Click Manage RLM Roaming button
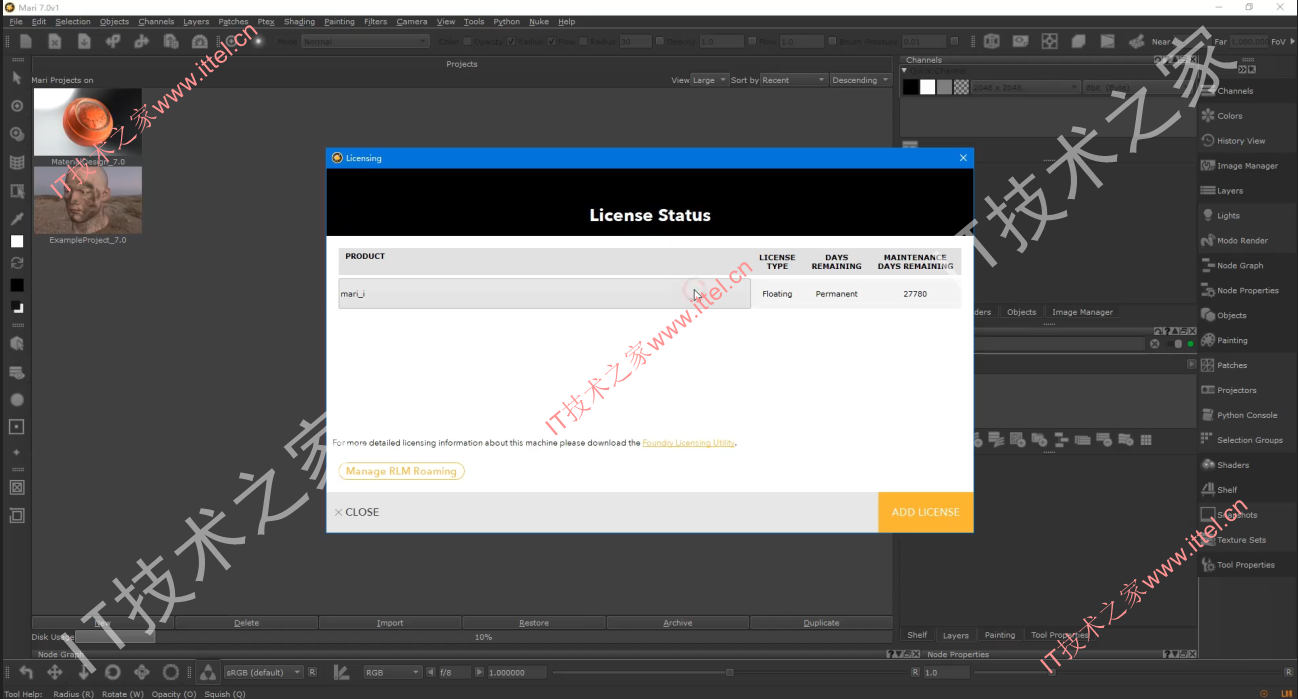This screenshot has height=699, width=1298. [x=401, y=471]
